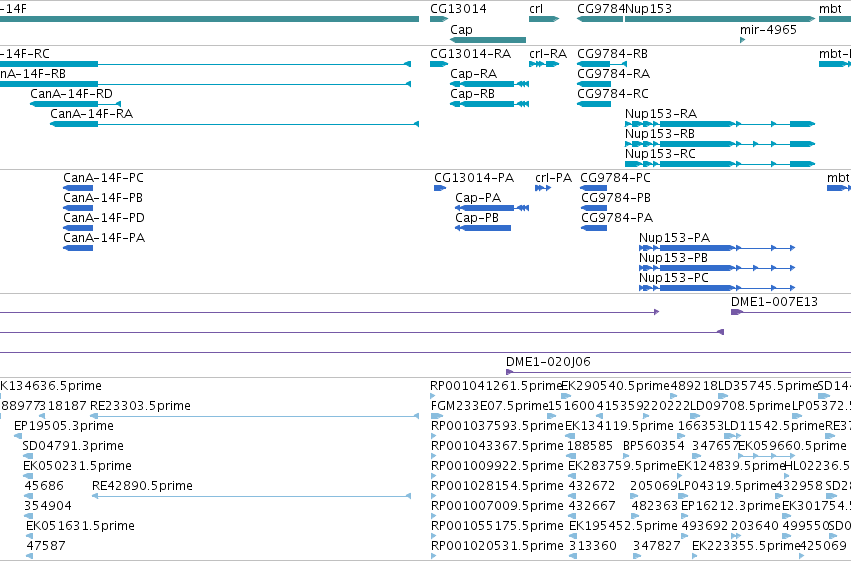Select transcript Nup153-RC
851x561 pixels.
(x=660, y=154)
